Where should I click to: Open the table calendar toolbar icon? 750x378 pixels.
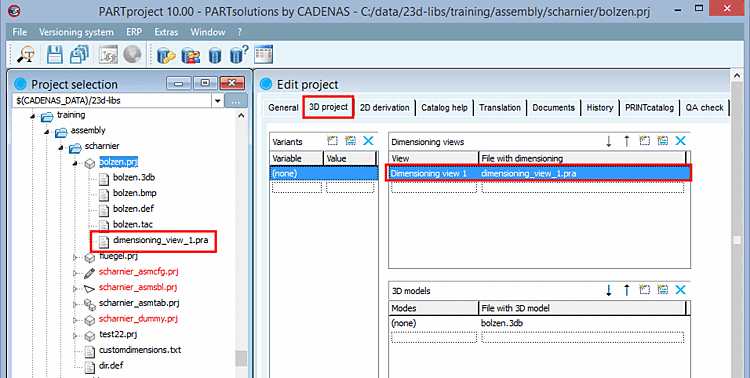point(264,55)
